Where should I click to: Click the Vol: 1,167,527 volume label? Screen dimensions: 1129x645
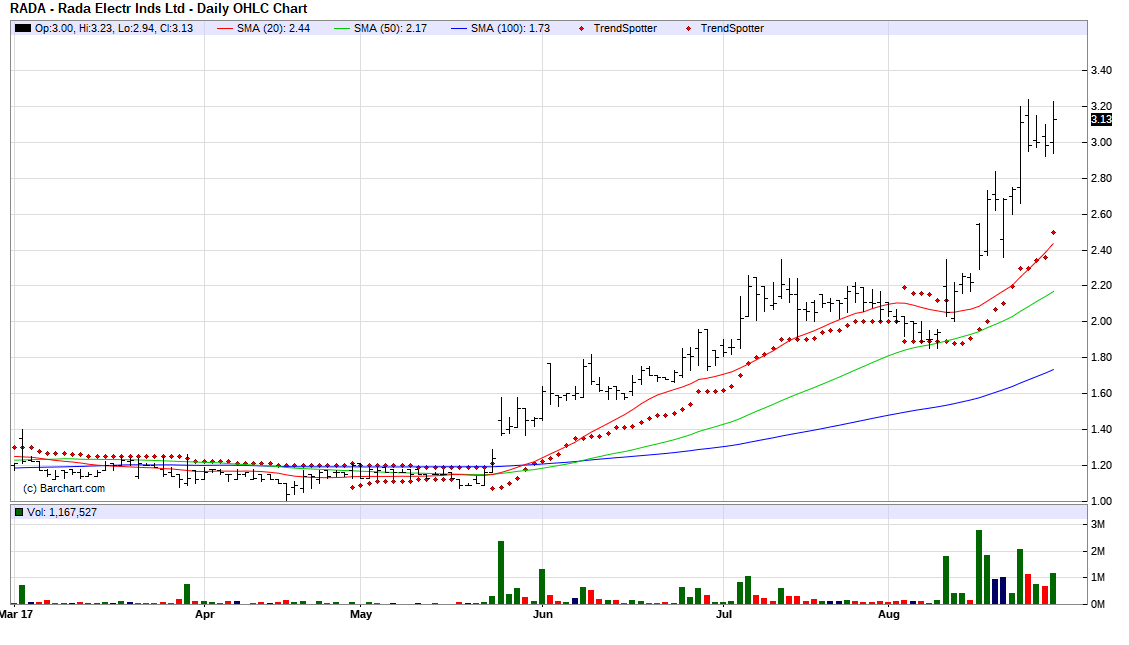[x=62, y=513]
